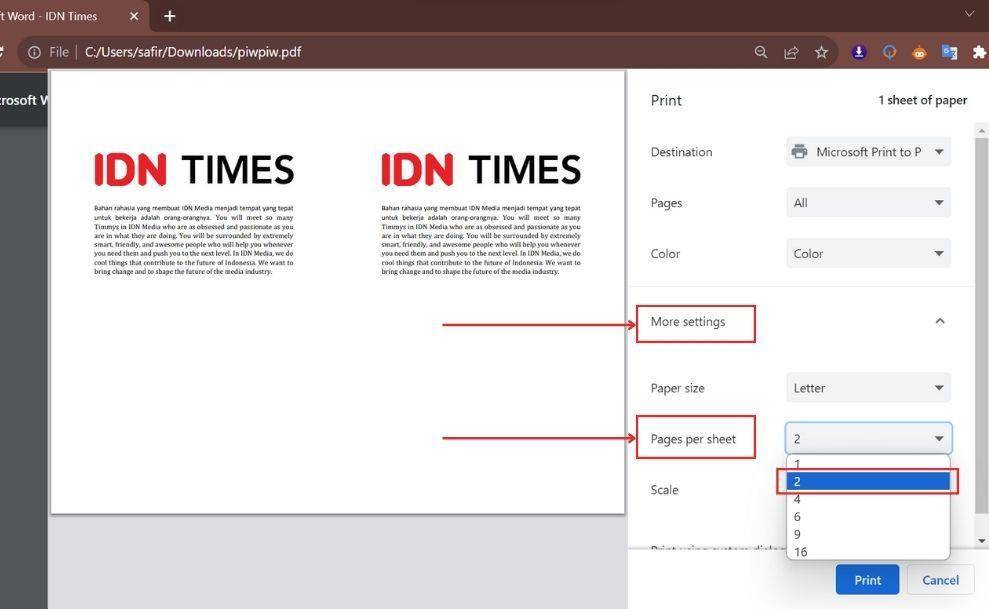Screen dimensions: 989x609
Task: Bookmark this page with the star icon
Action: [x=821, y=52]
